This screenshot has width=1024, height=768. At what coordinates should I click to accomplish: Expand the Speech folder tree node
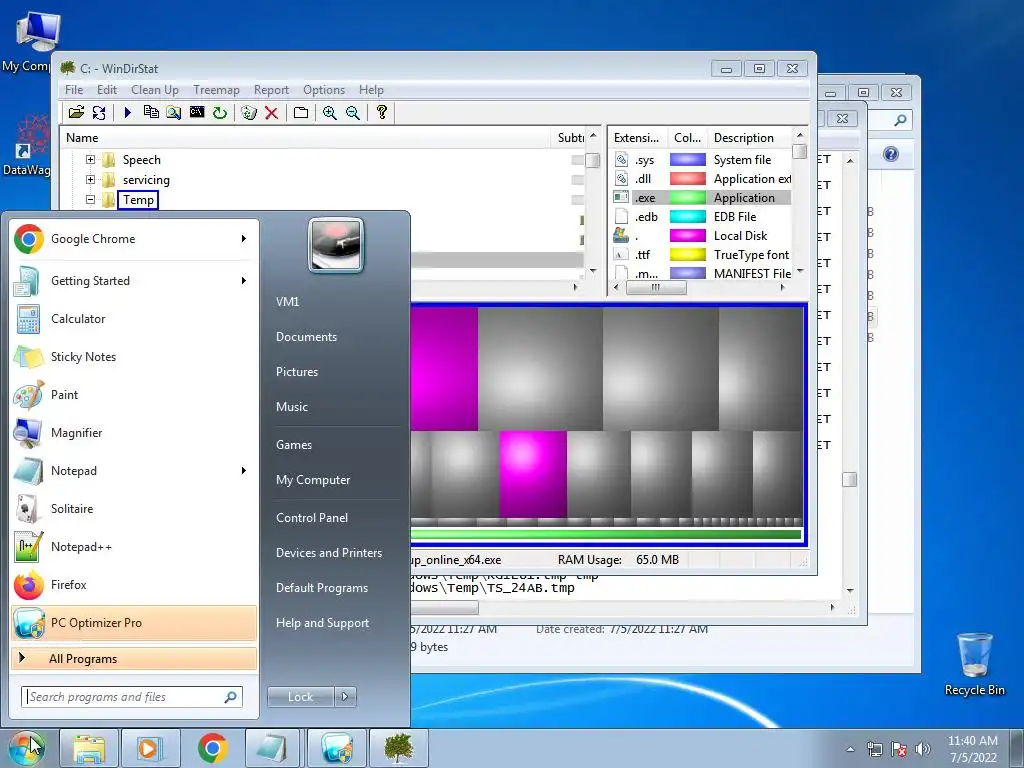click(91, 159)
